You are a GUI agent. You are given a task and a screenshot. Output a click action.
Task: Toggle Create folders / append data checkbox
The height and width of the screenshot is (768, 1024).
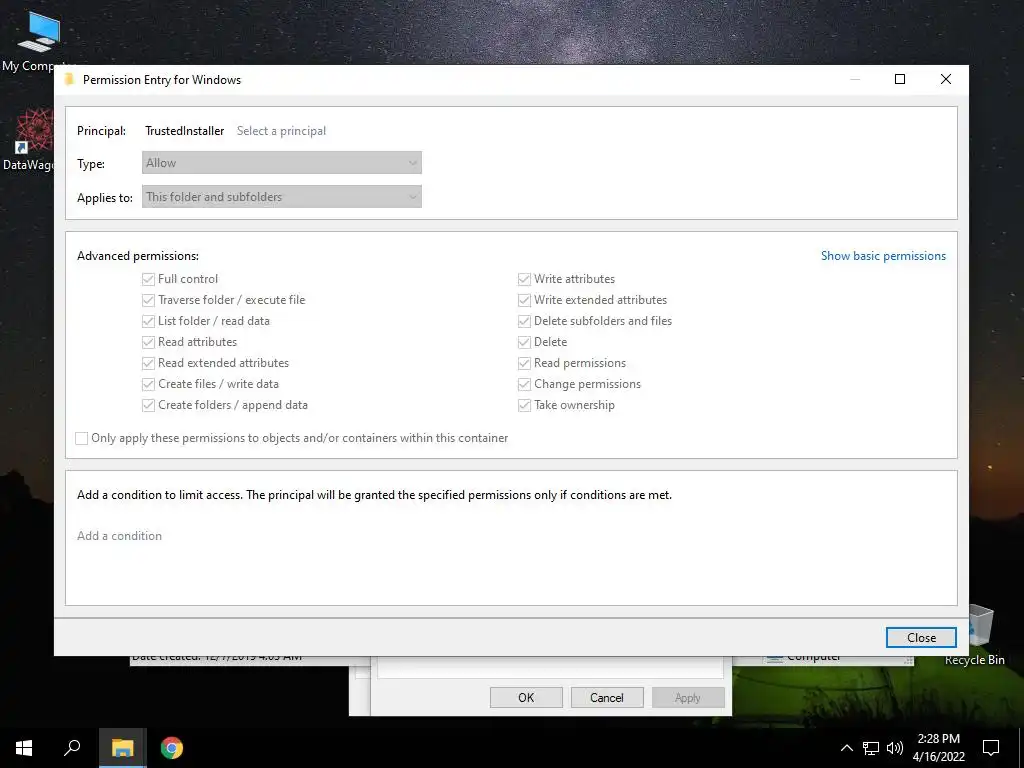point(148,406)
